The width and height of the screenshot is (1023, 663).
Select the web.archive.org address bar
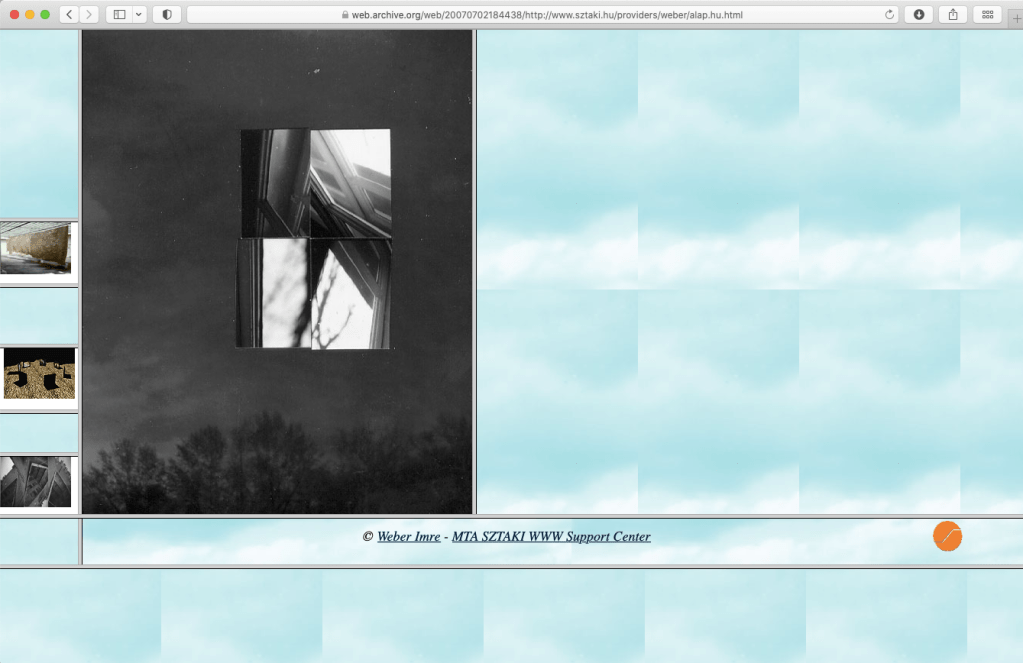543,14
